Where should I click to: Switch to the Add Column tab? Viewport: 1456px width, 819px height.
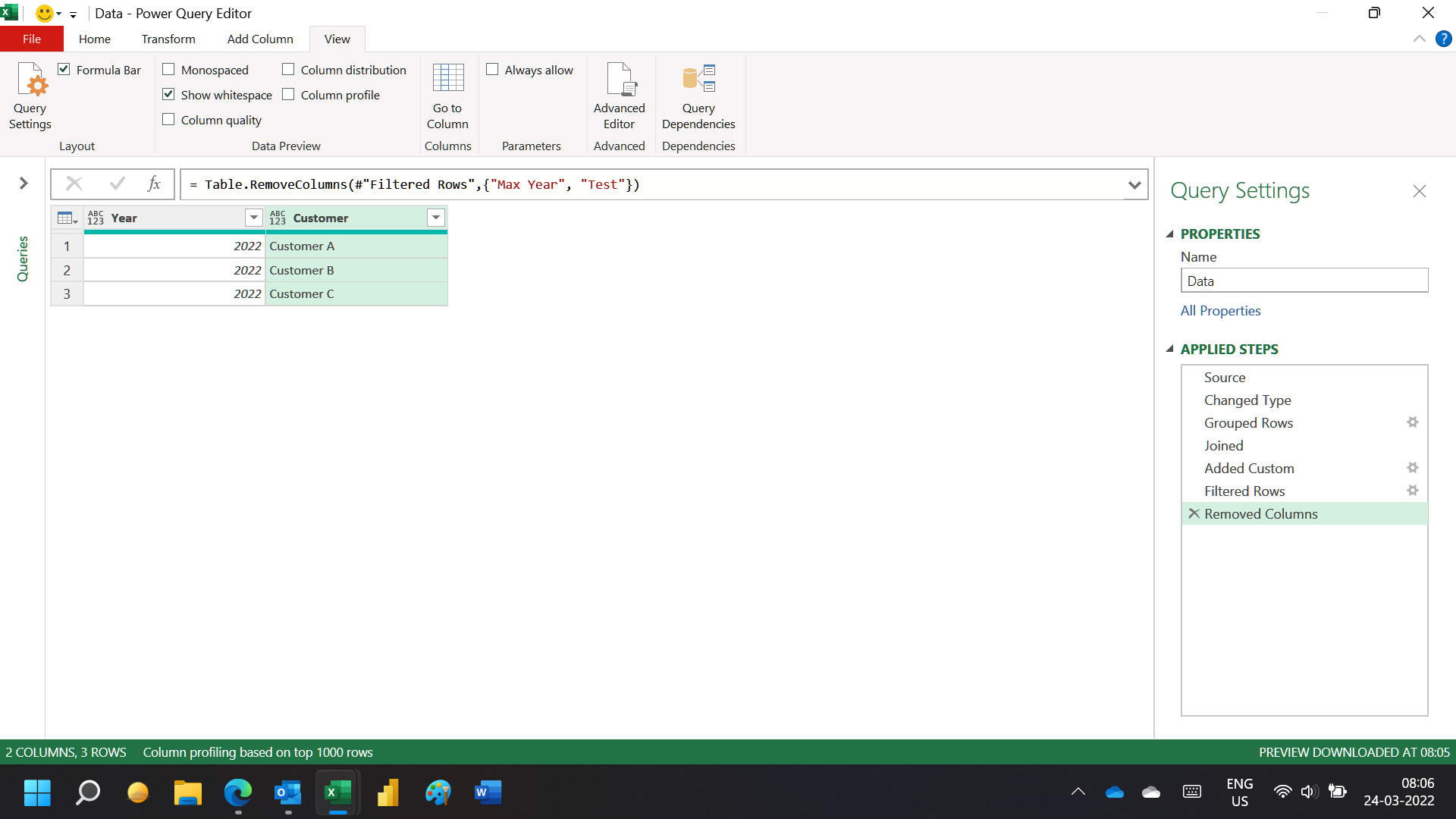point(260,39)
